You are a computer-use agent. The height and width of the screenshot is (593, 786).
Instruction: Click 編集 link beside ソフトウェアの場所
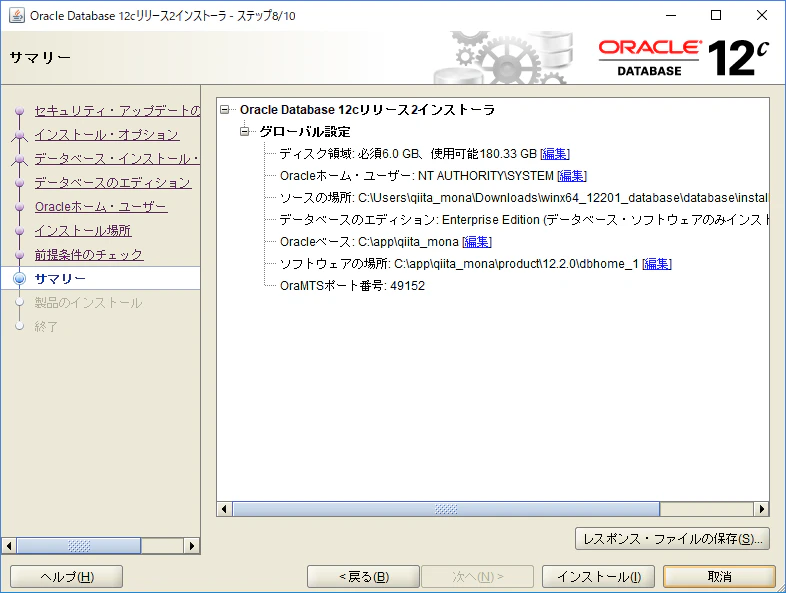pyautogui.click(x=657, y=264)
